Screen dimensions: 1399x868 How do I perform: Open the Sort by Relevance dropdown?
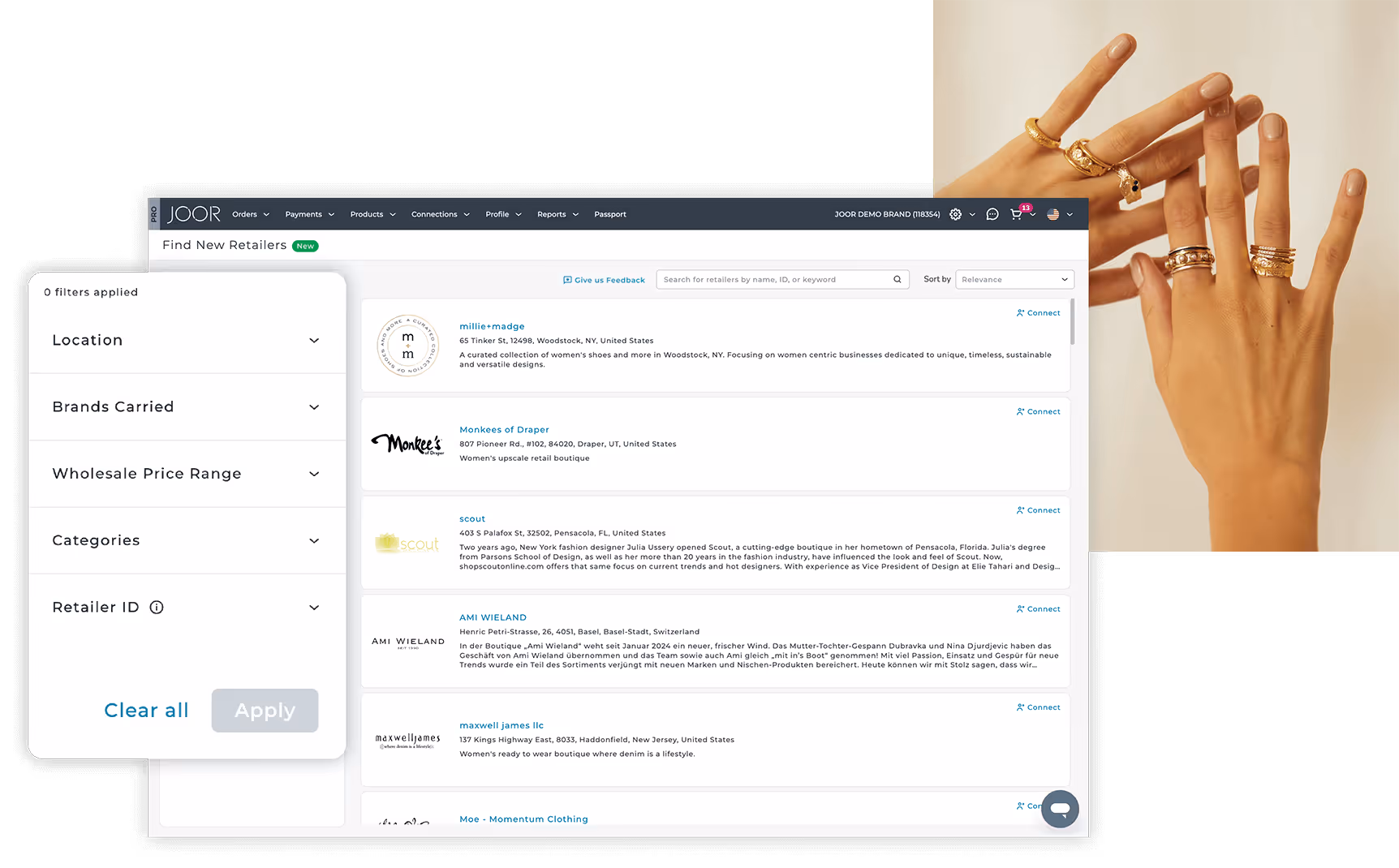1014,279
